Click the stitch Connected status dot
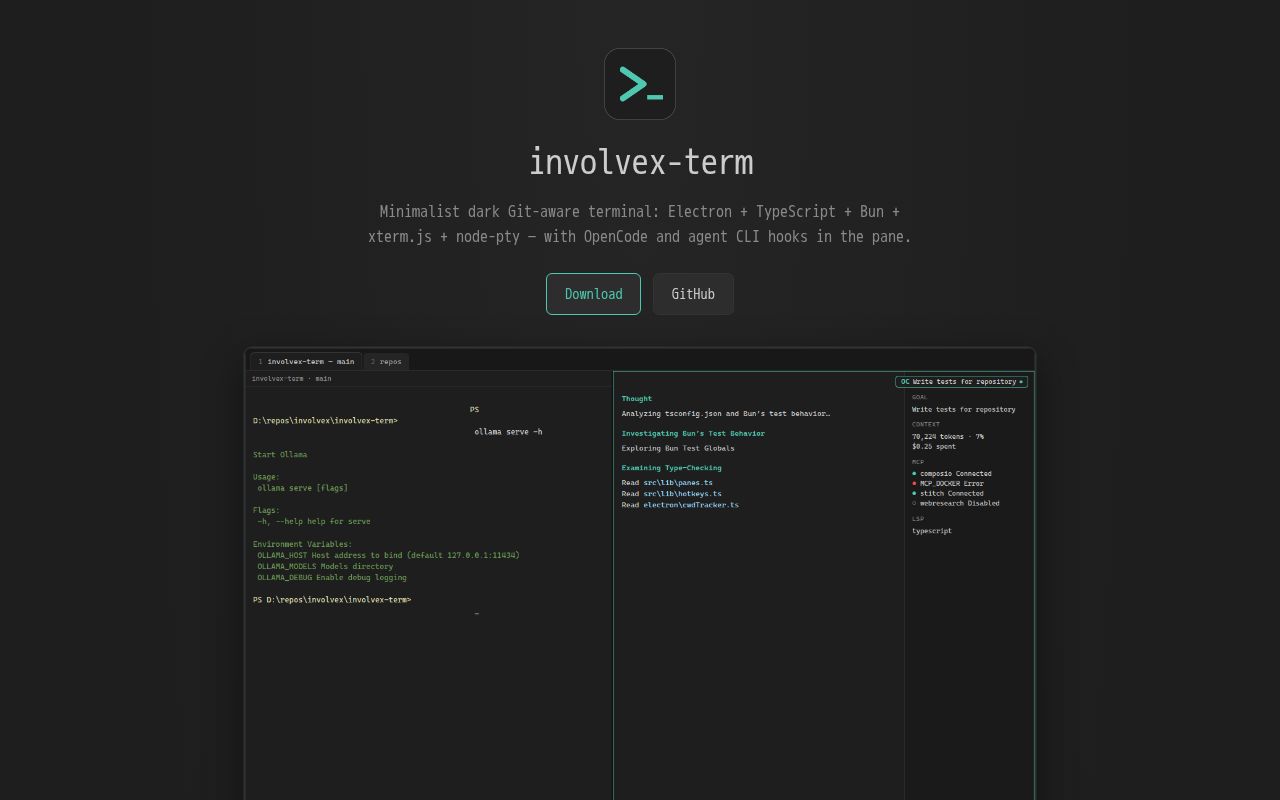 pyautogui.click(x=914, y=494)
